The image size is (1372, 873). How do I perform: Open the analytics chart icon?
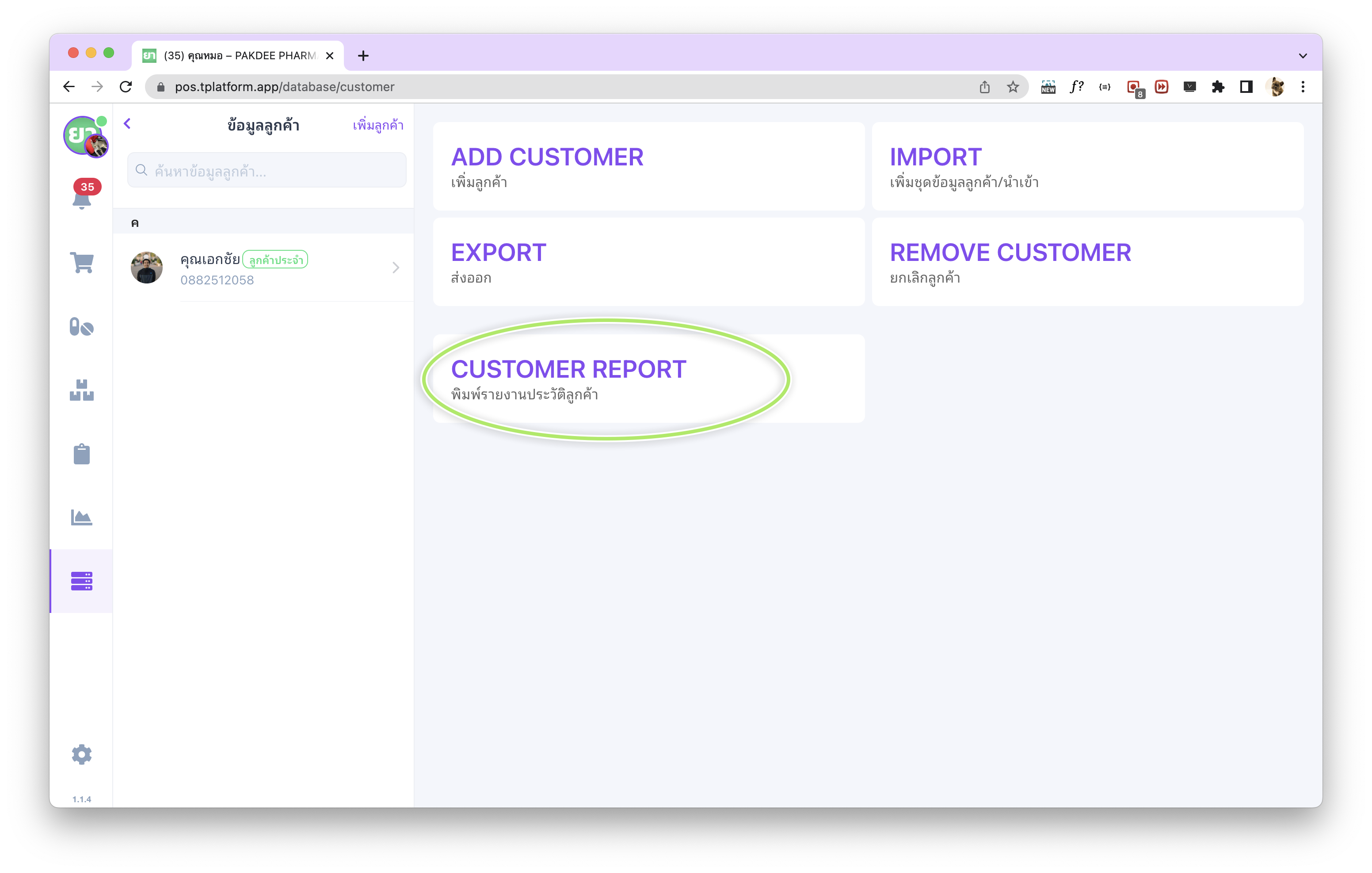click(x=81, y=517)
